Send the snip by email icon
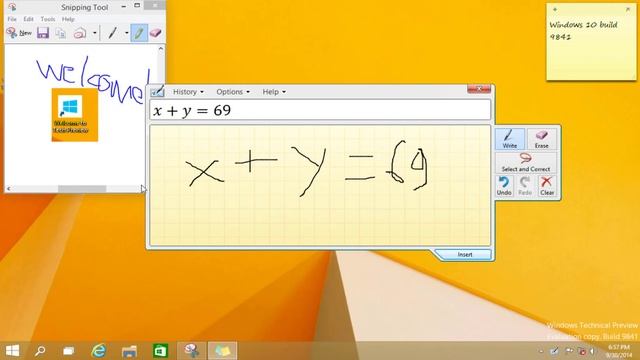 [x=80, y=33]
